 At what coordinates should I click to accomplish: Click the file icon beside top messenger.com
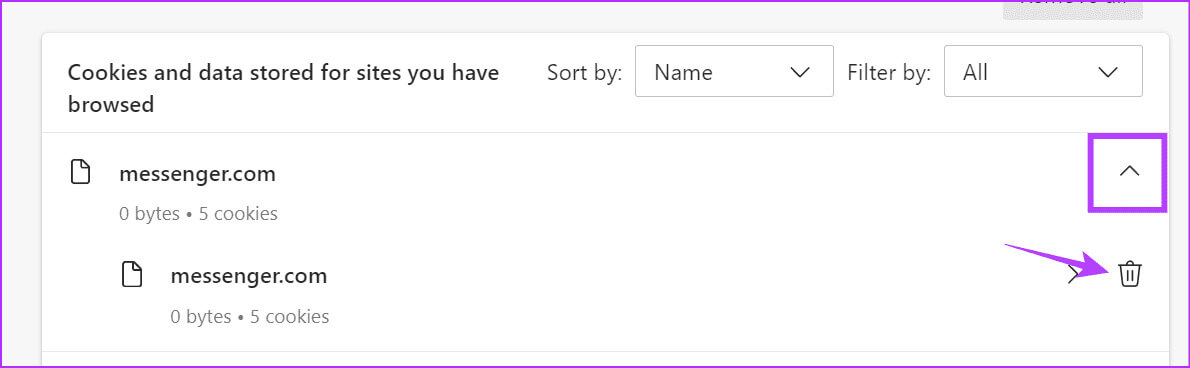pyautogui.click(x=80, y=172)
